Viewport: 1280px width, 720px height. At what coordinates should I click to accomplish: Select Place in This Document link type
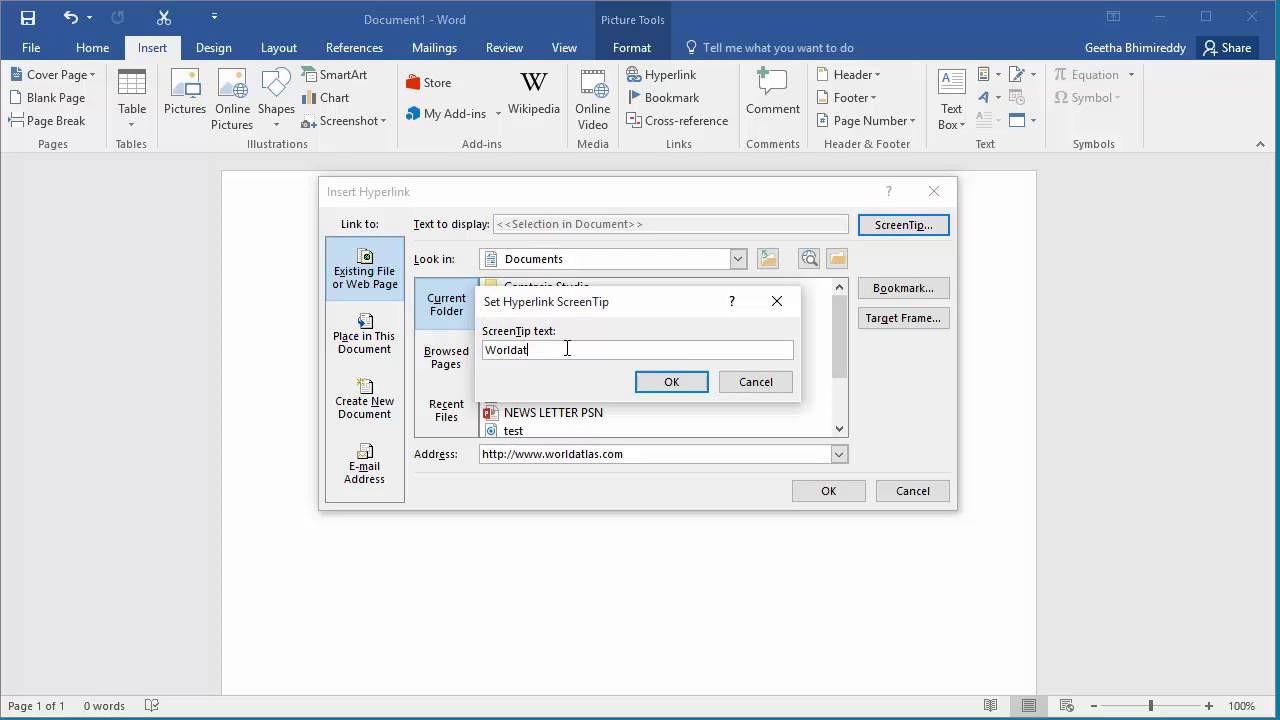[365, 334]
